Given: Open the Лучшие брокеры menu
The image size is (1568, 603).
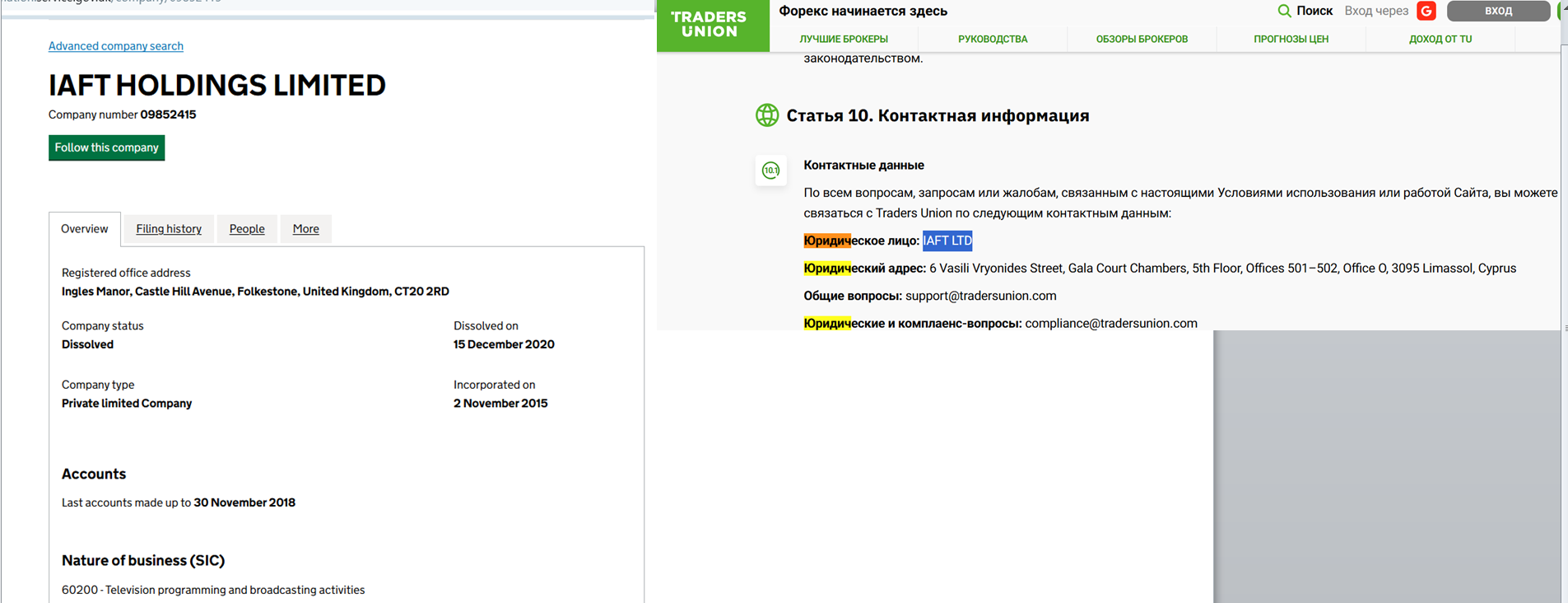Looking at the screenshot, I should click(844, 39).
